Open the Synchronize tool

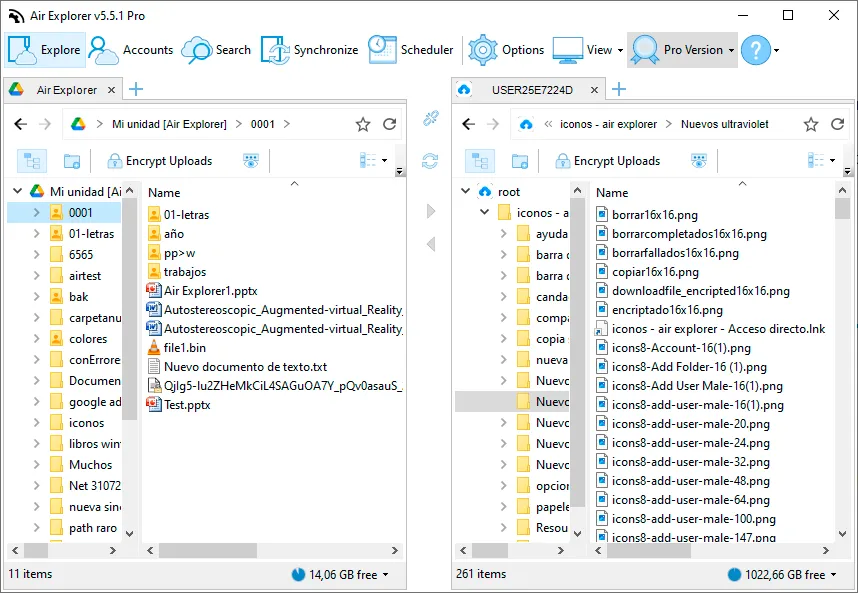tap(310, 50)
